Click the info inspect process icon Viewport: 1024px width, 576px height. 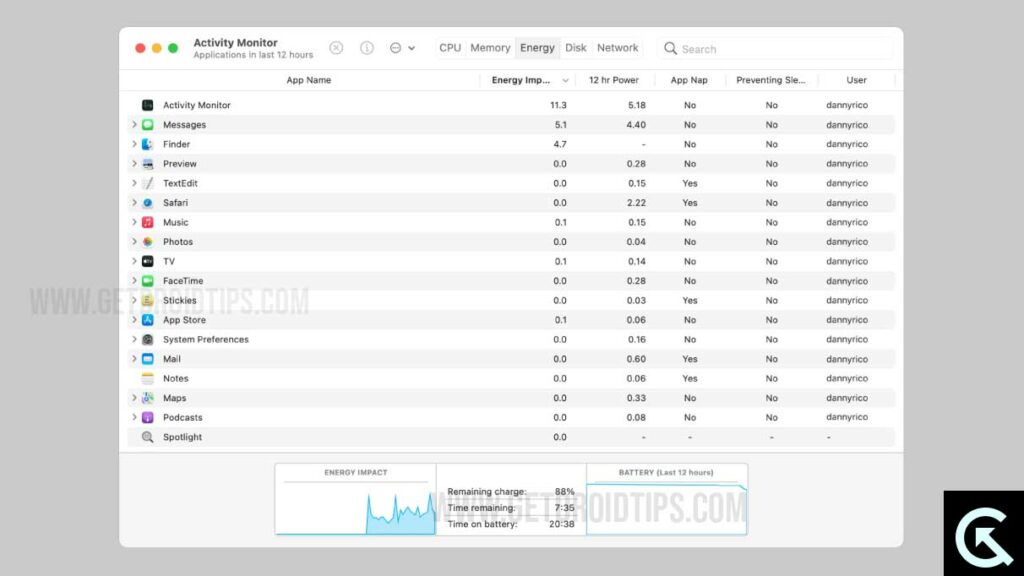[366, 48]
